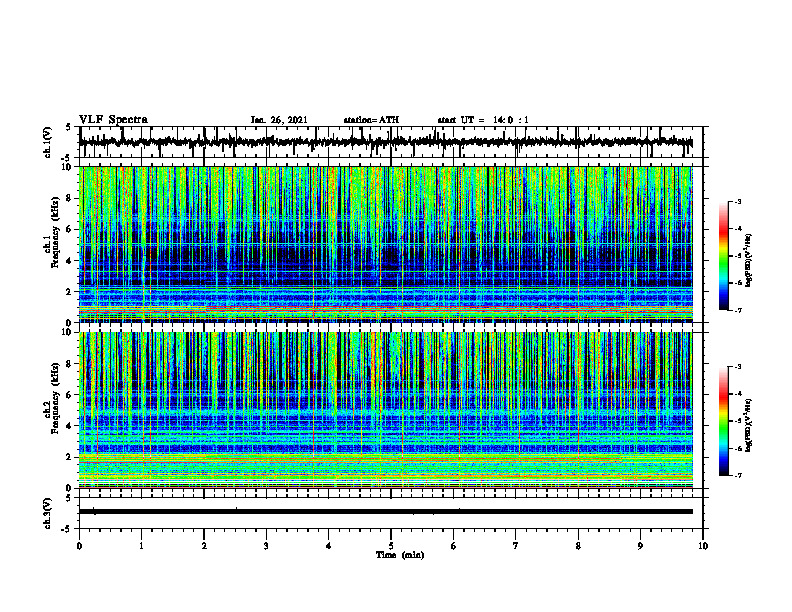Click the -3 value on ch.1 color bar
The width and height of the screenshot is (792, 612).
click(x=738, y=201)
